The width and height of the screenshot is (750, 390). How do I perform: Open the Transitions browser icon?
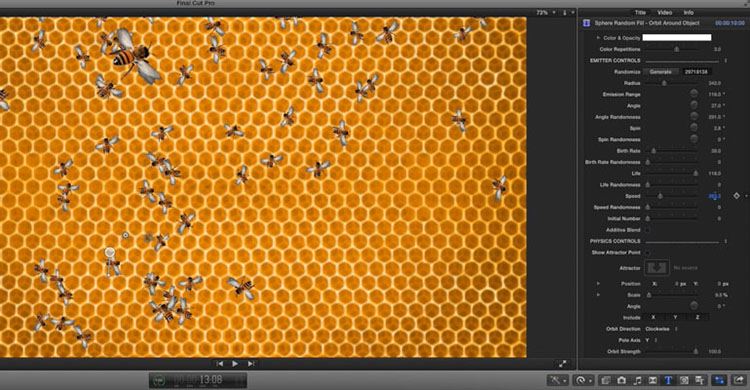click(x=653, y=380)
